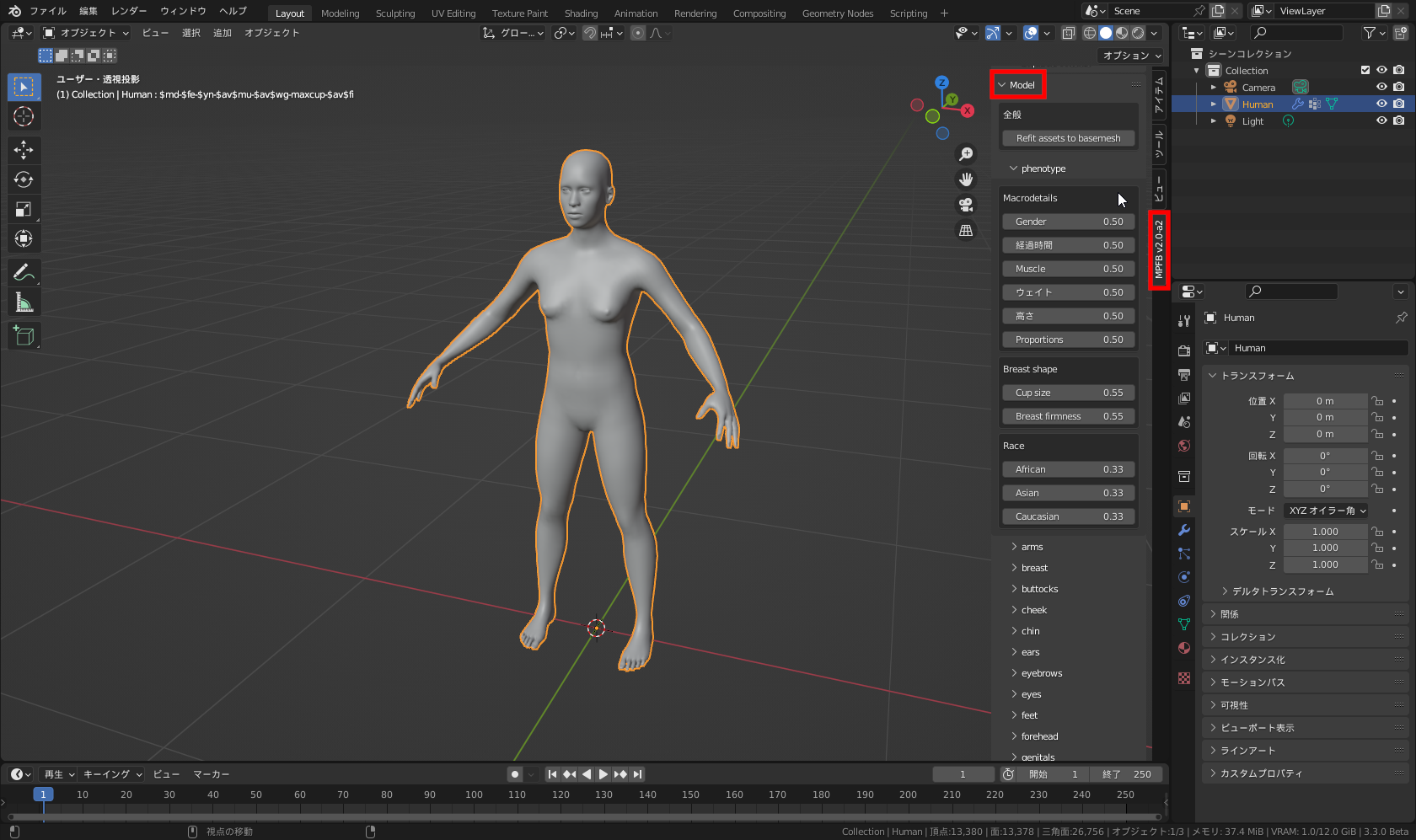
Task: Open the XYZ Euler rotation mode dropdown
Action: coord(1327,511)
